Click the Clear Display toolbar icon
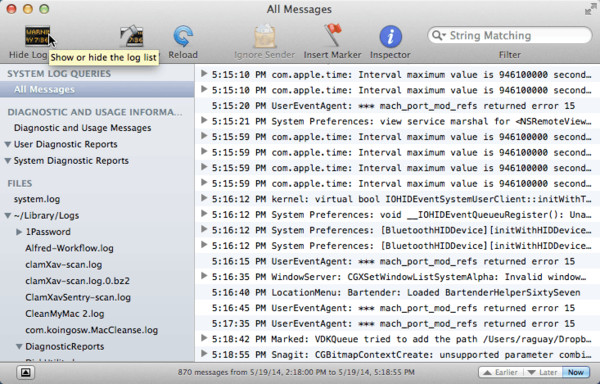The height and width of the screenshot is (384, 600). coord(132,36)
